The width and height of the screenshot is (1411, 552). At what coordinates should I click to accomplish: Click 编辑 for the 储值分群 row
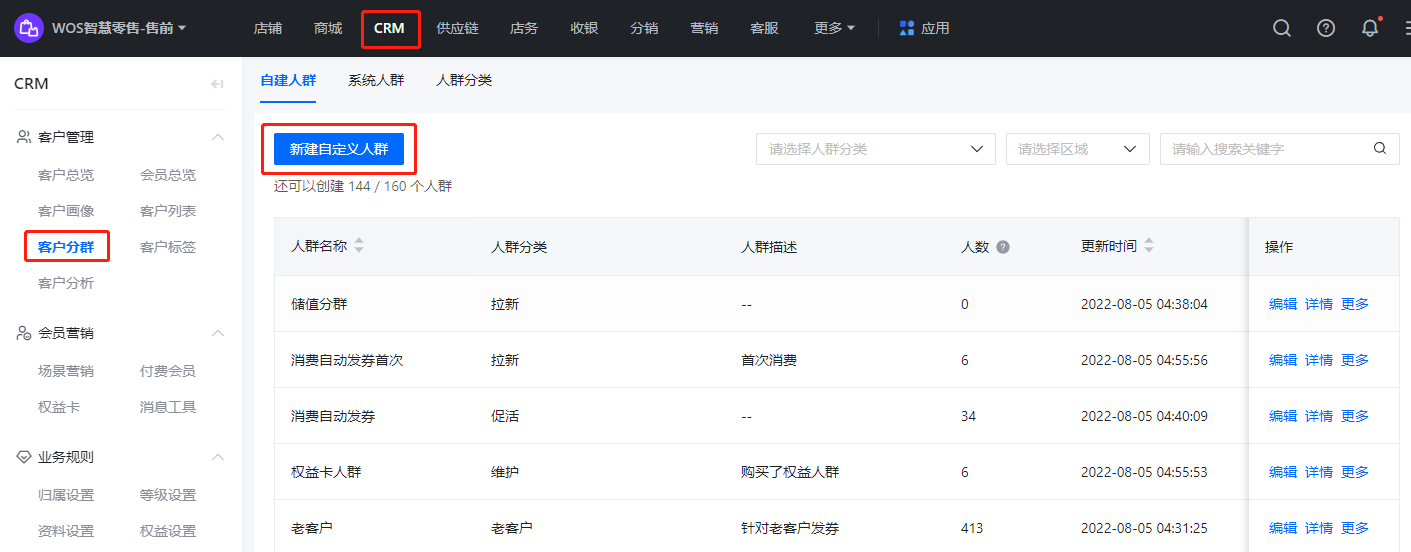[x=1283, y=304]
